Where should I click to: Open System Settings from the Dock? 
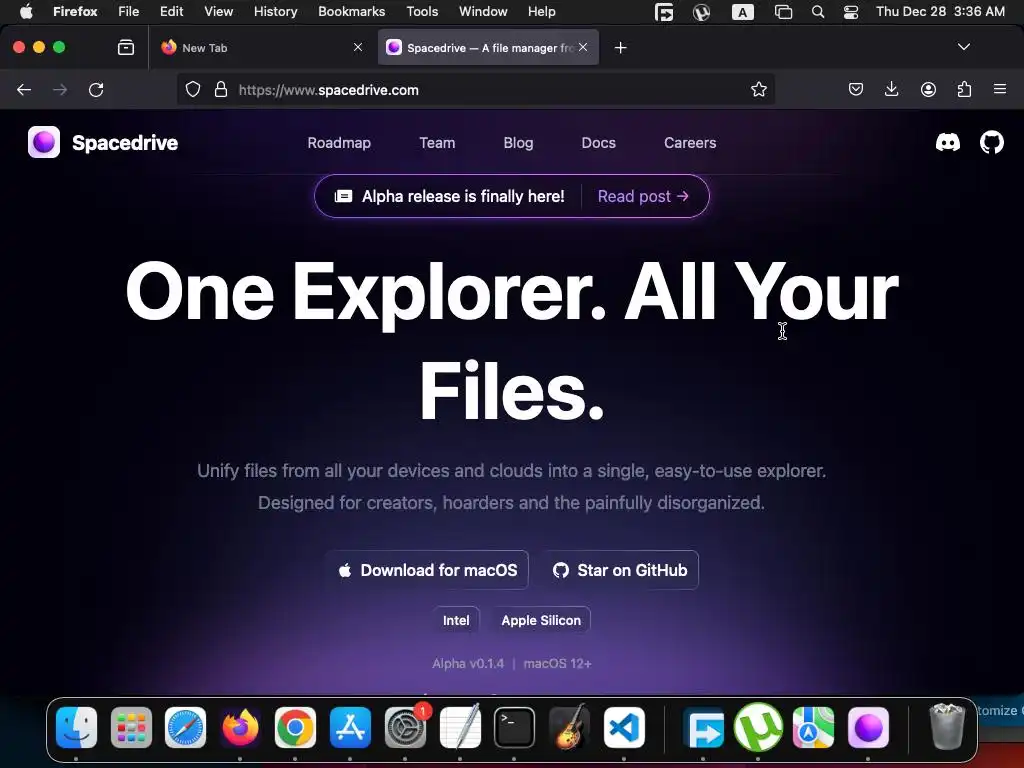(405, 727)
